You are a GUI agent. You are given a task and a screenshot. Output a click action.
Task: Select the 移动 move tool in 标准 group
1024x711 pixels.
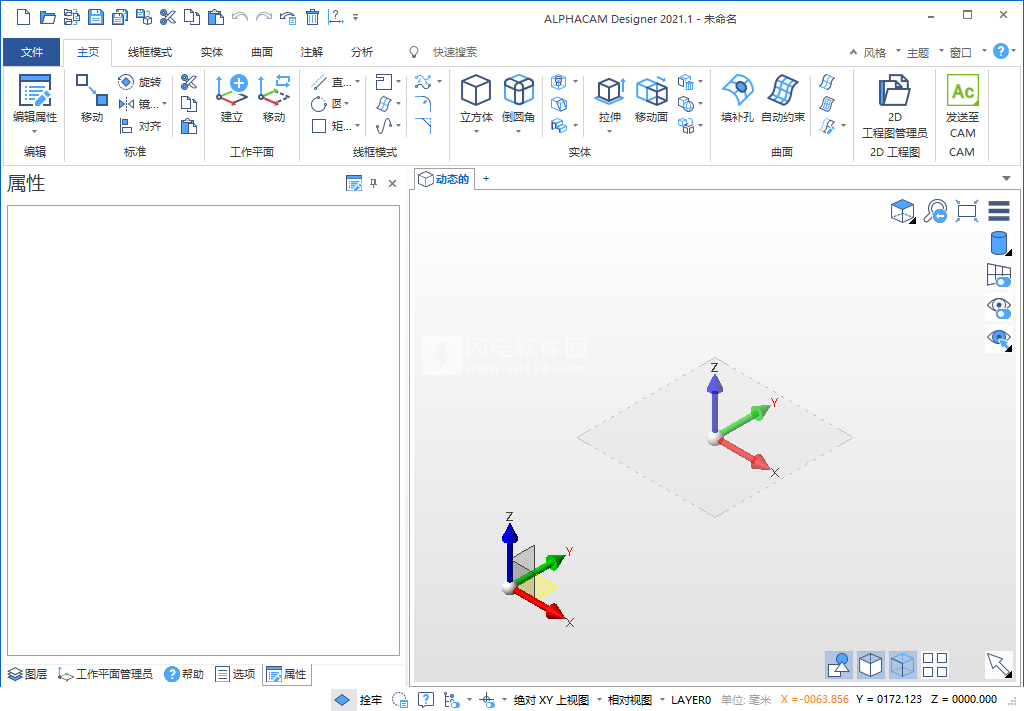coord(91,99)
